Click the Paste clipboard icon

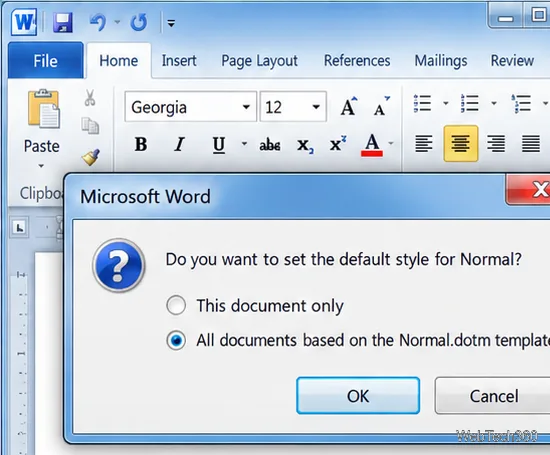point(43,109)
